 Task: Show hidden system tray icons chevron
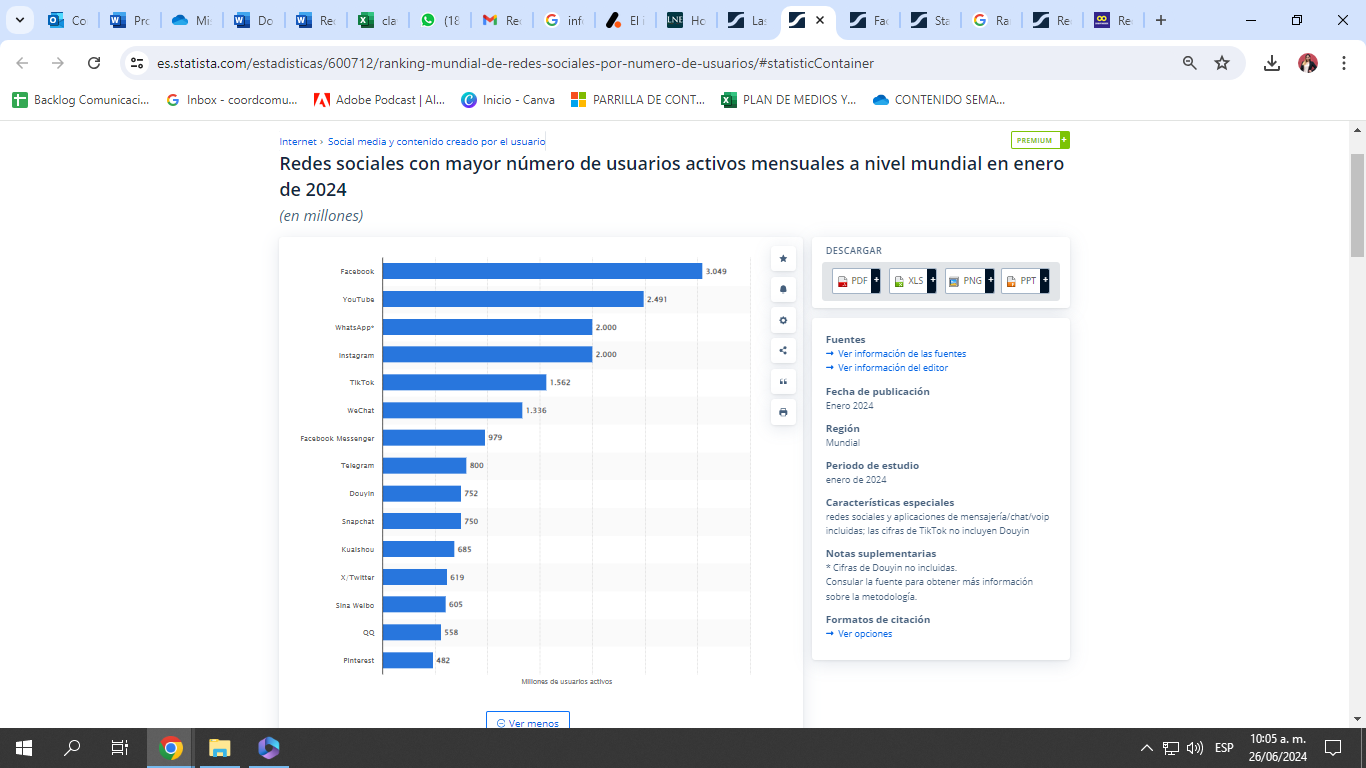point(1147,748)
